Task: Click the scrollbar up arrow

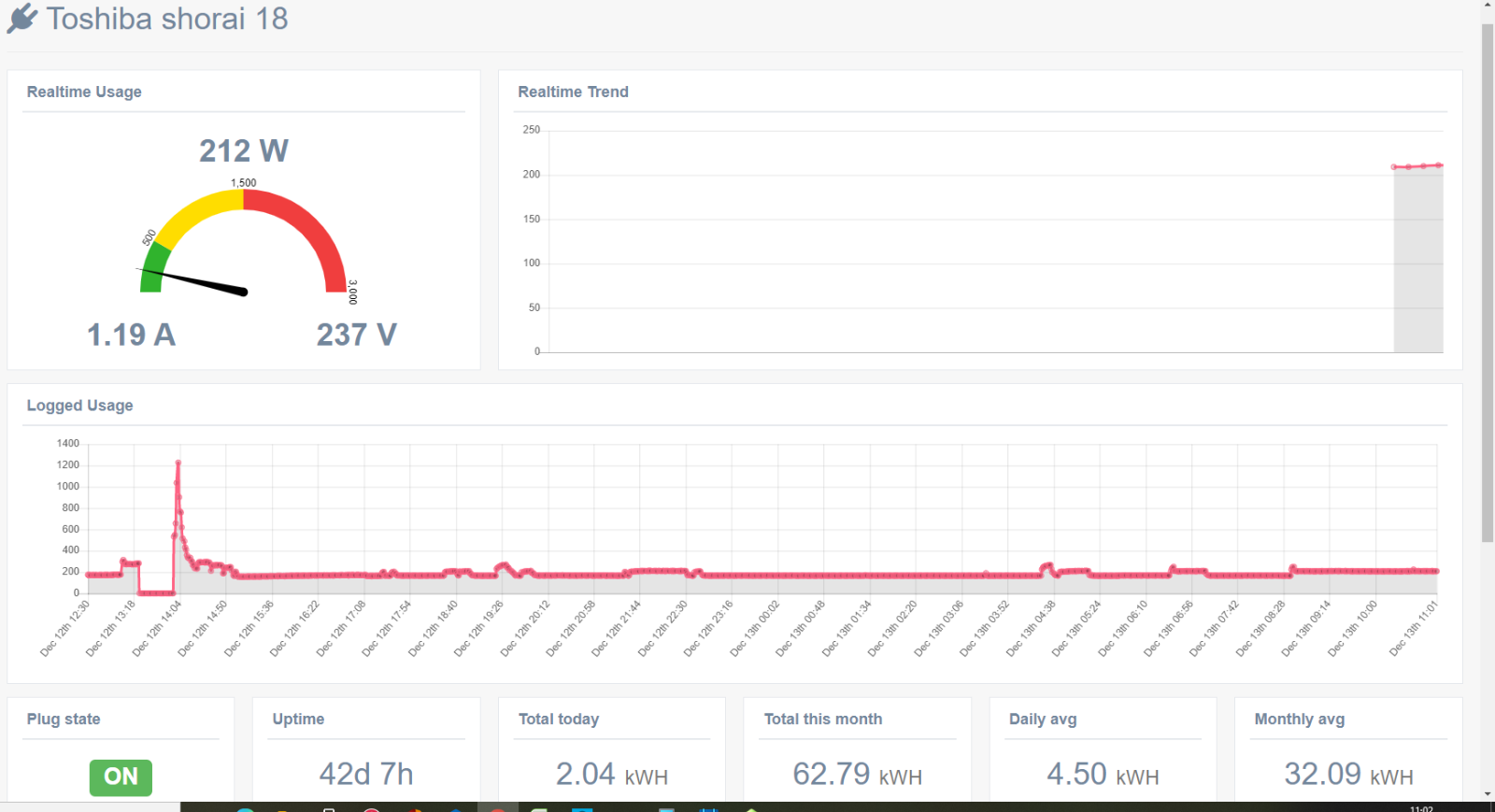Action: click(1488, 6)
